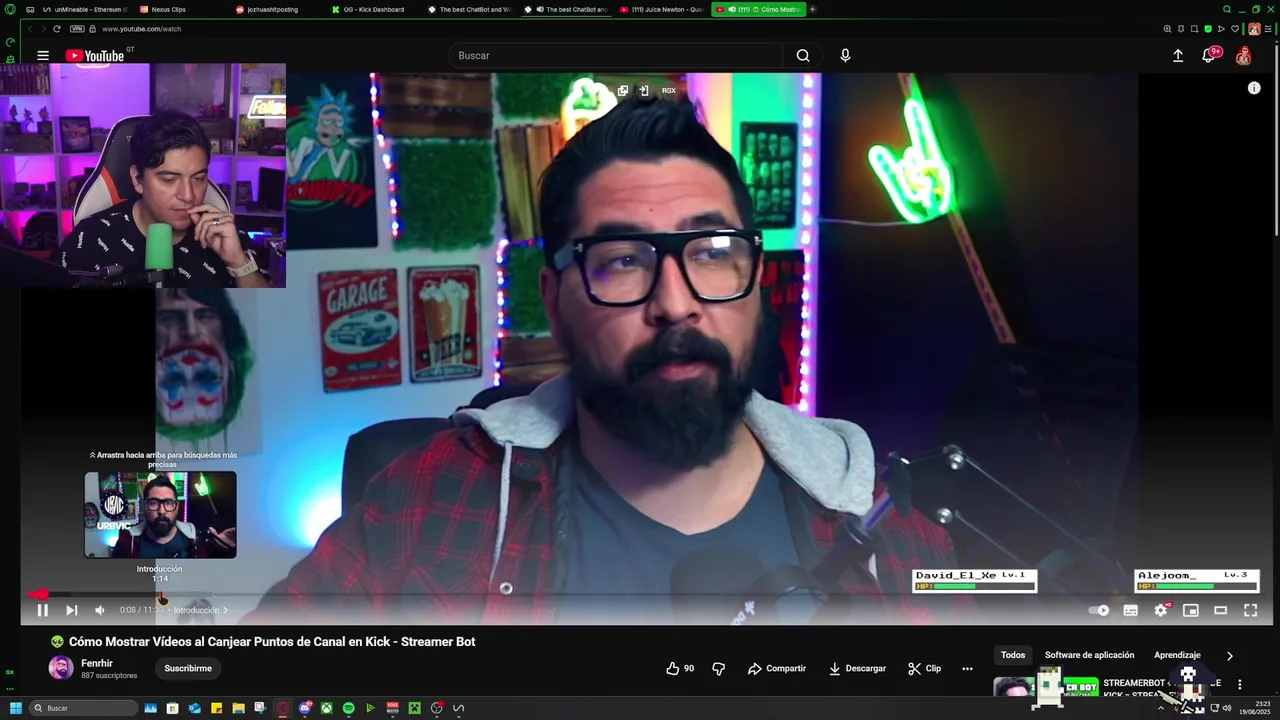Image resolution: width=1280 pixels, height=720 pixels.
Task: Subscribe to Fenrhir with Suscribirme
Action: coord(188,668)
